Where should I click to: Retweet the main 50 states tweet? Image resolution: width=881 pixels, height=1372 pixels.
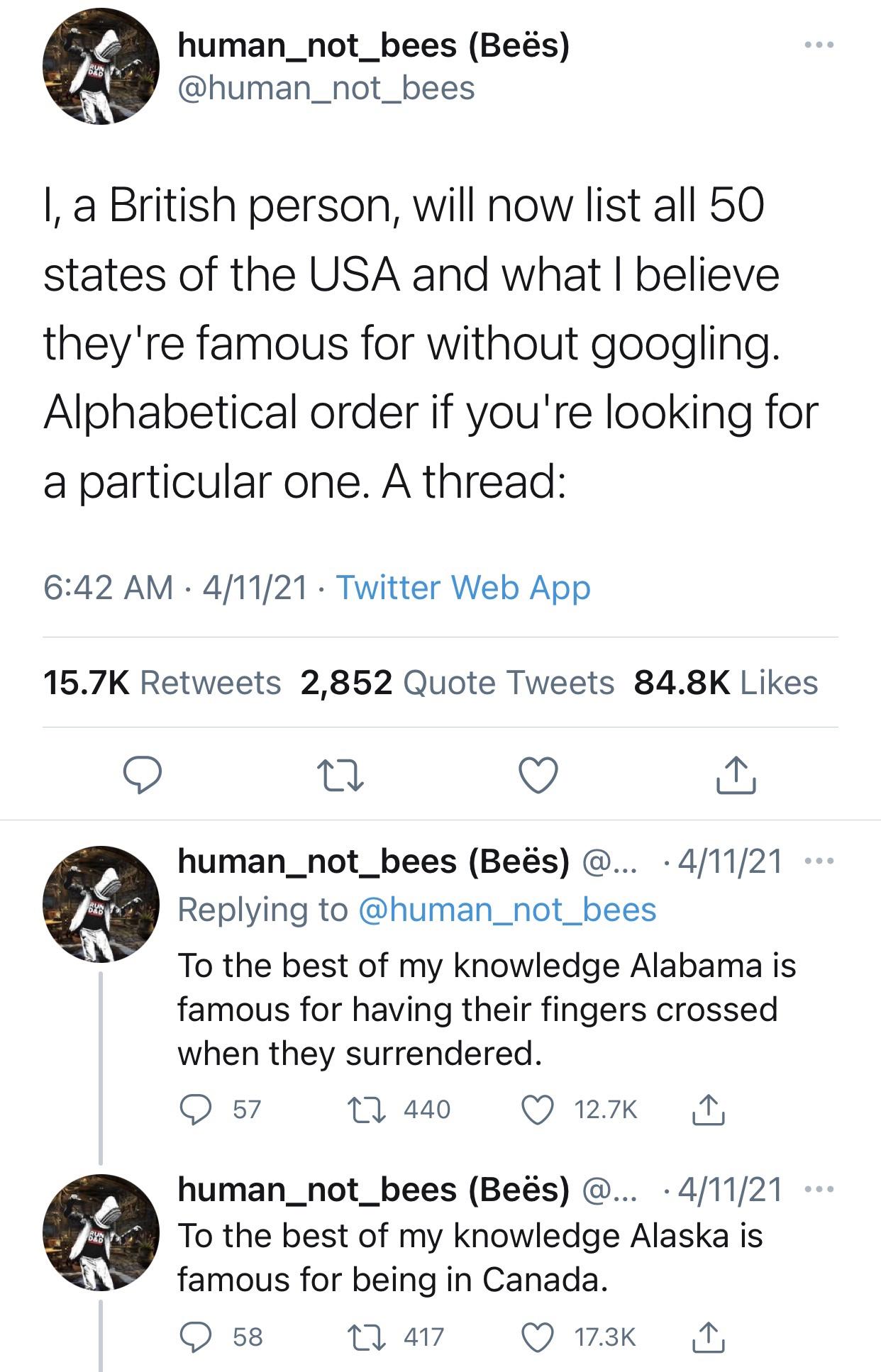[340, 775]
